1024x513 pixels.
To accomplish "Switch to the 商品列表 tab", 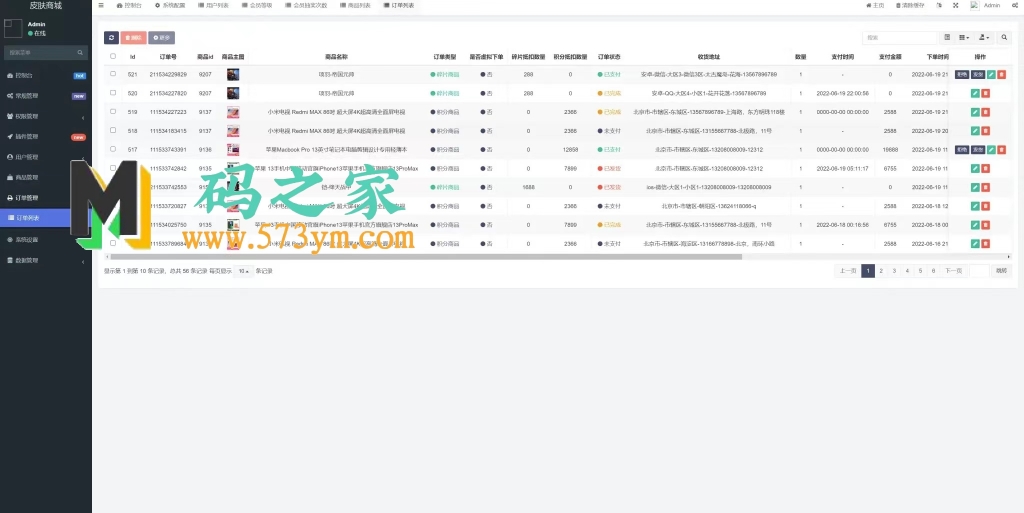I will [x=356, y=5].
